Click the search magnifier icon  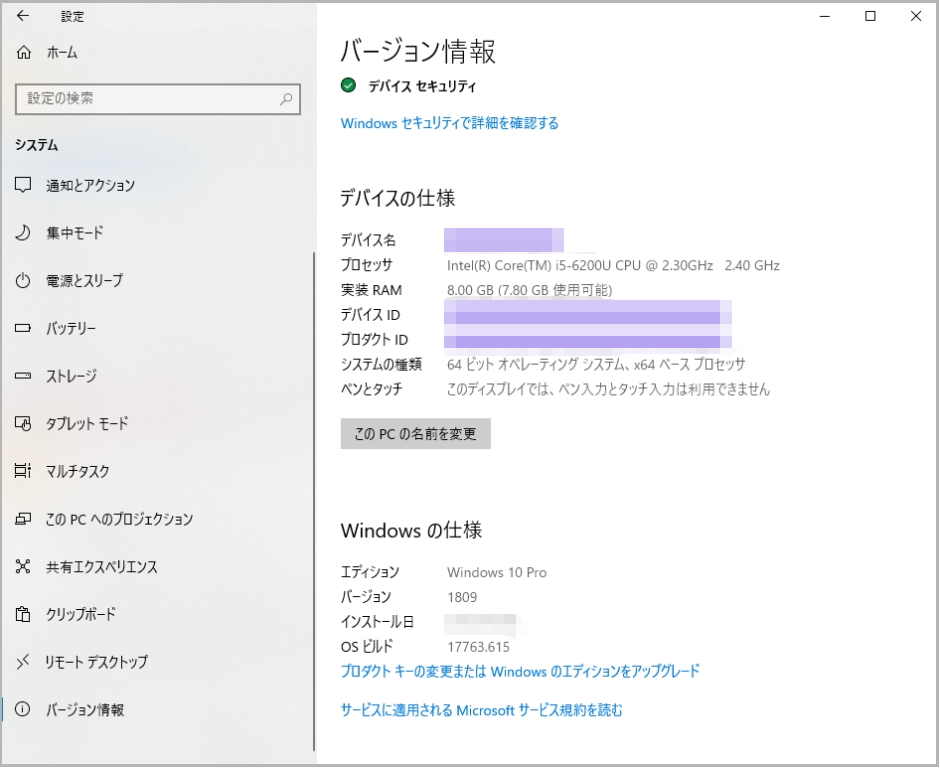pyautogui.click(x=287, y=99)
